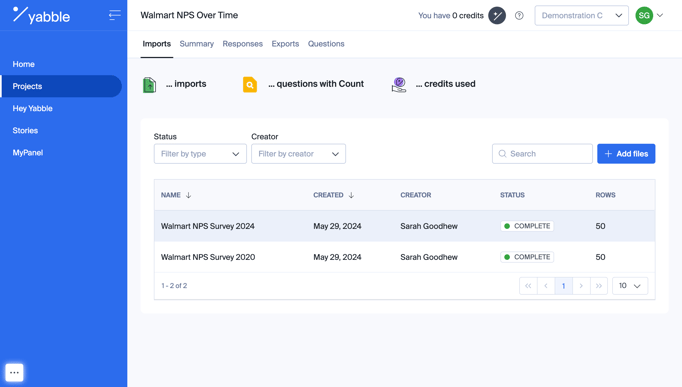Click the Add files button

(x=626, y=154)
